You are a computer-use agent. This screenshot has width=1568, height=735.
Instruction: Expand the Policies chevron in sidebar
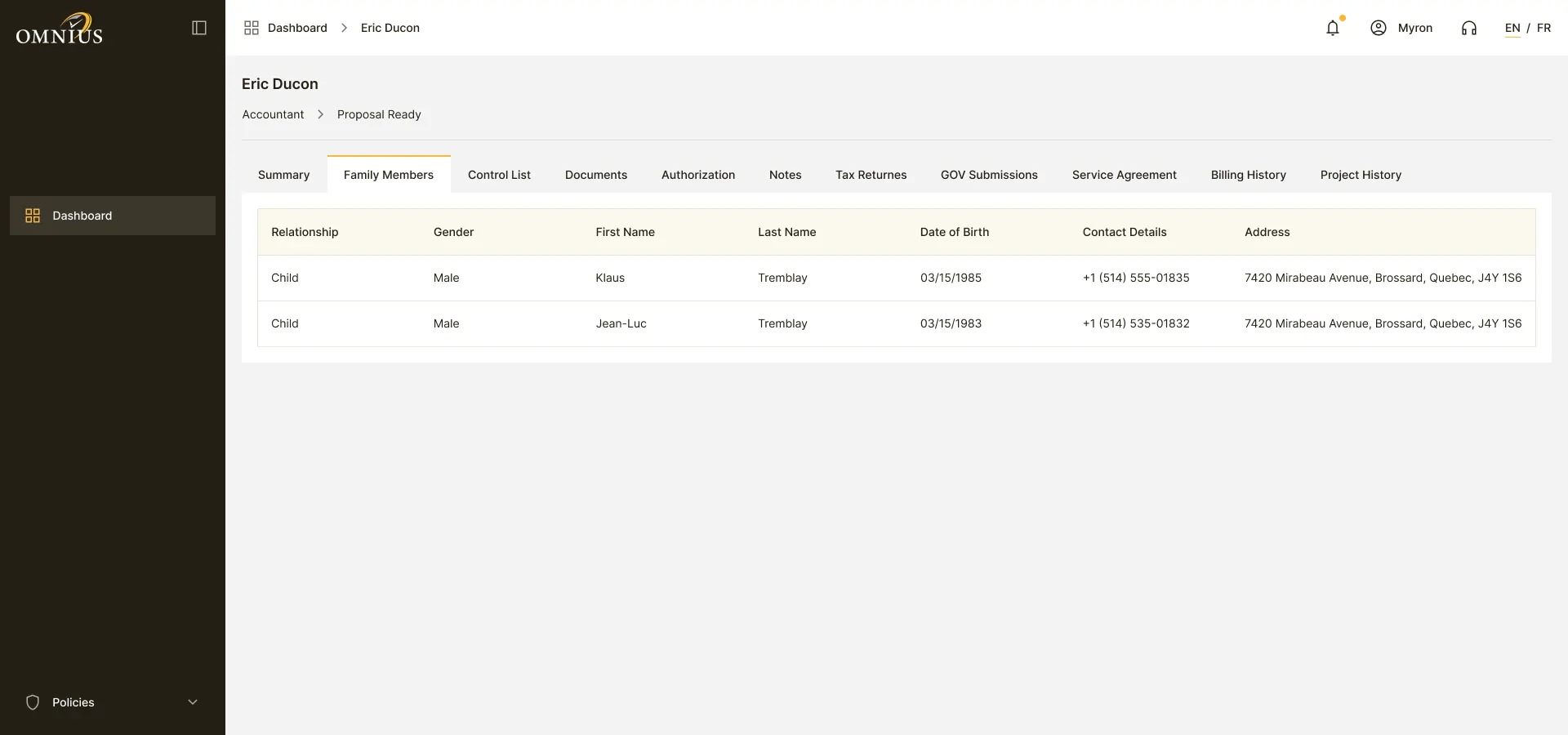tap(193, 702)
